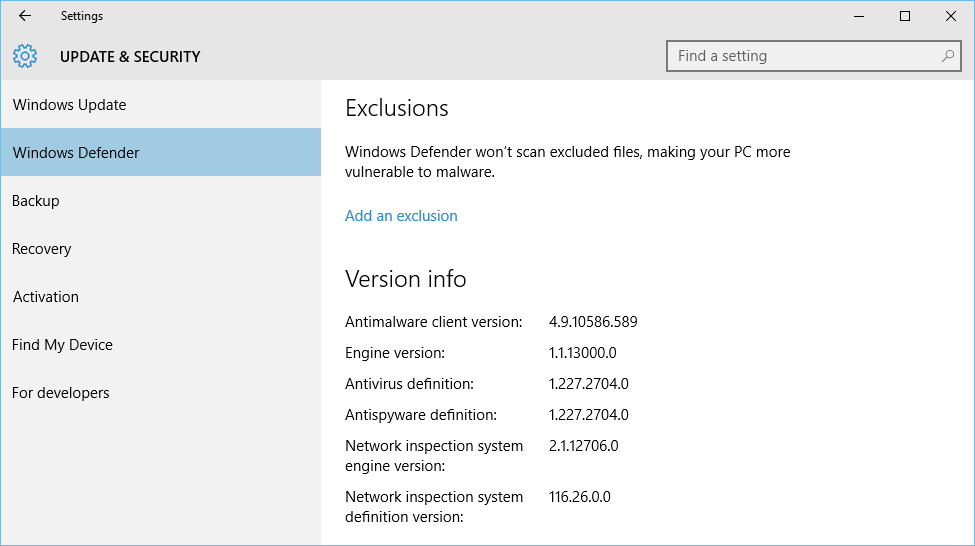Navigate to For developers section

point(61,393)
